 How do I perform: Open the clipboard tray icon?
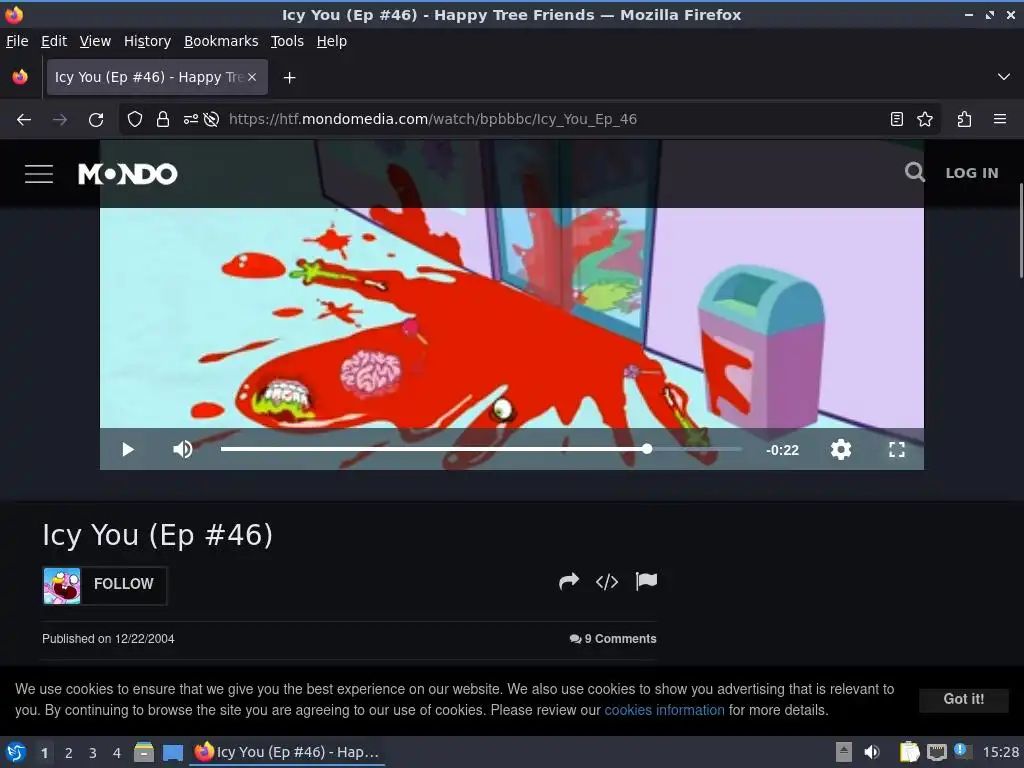click(x=909, y=752)
